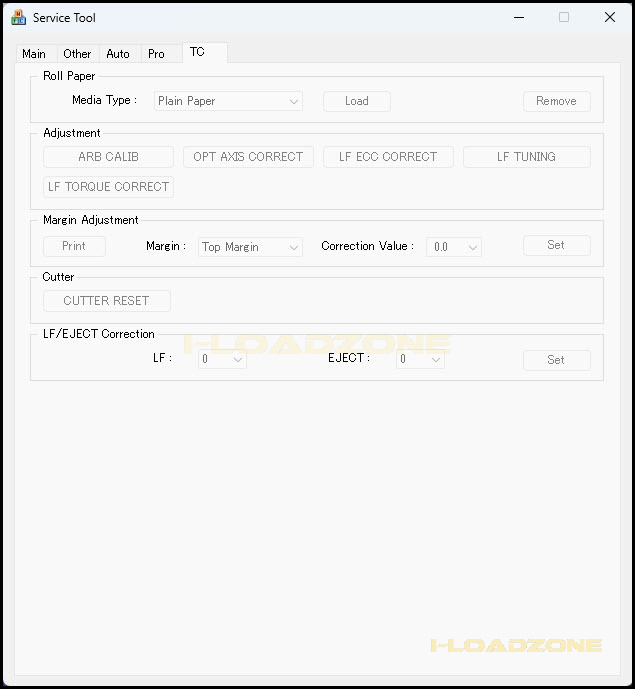Open the Top Margin dropdown
The width and height of the screenshot is (635, 689).
tap(250, 247)
